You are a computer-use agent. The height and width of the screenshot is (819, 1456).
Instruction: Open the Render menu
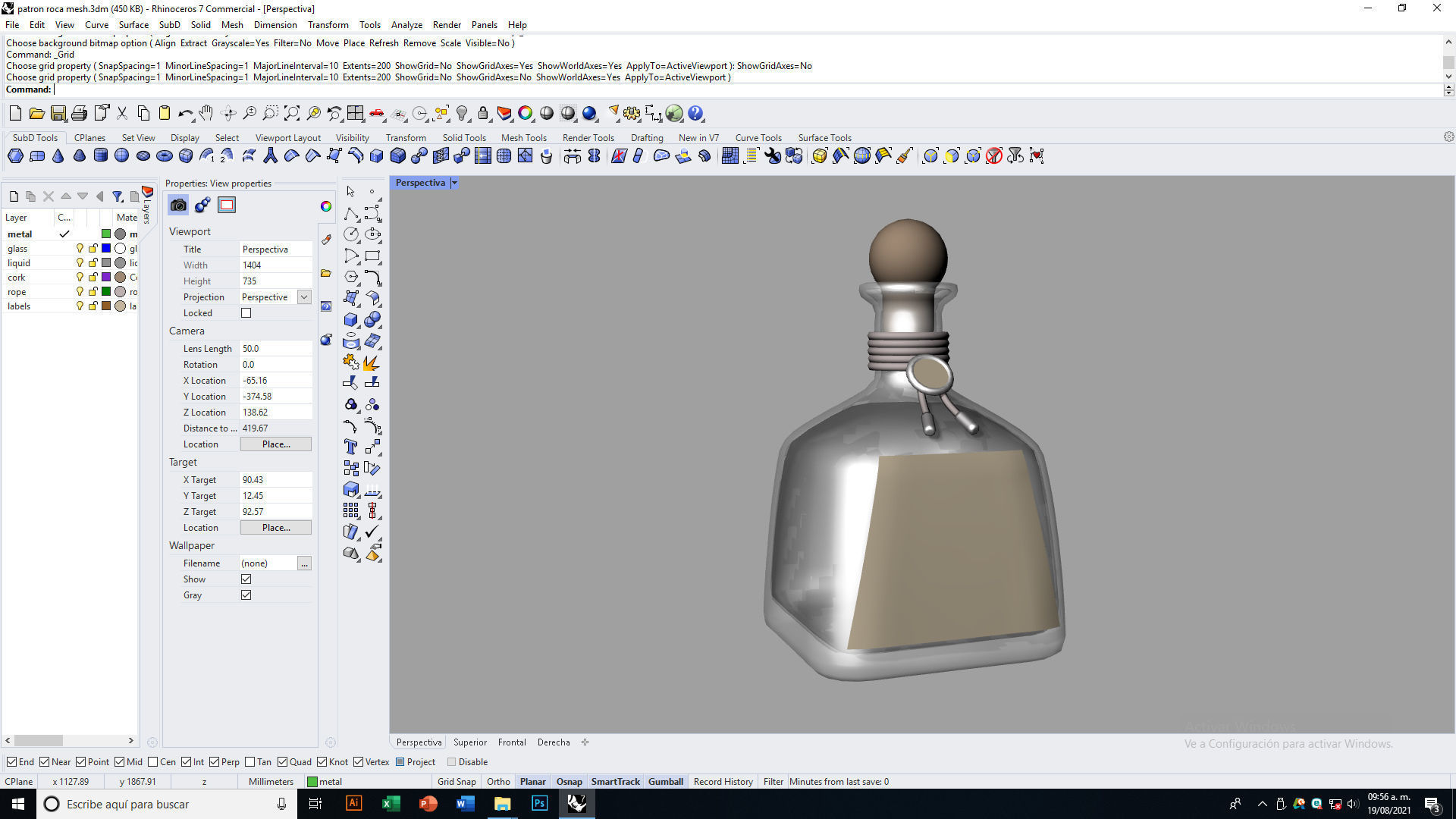(x=447, y=24)
